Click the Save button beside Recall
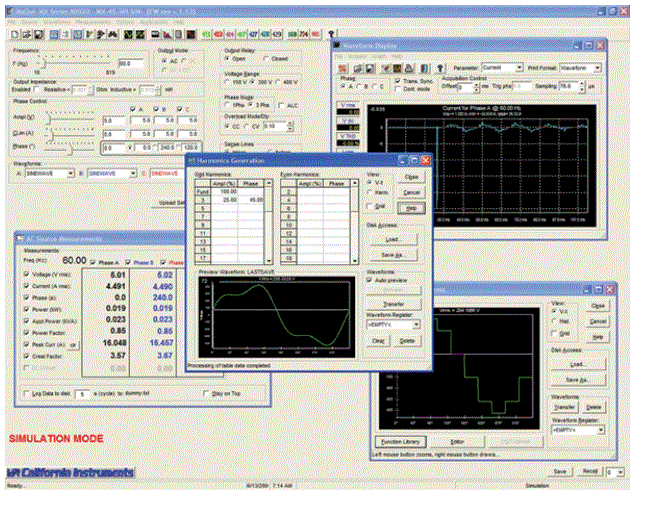 (560, 471)
